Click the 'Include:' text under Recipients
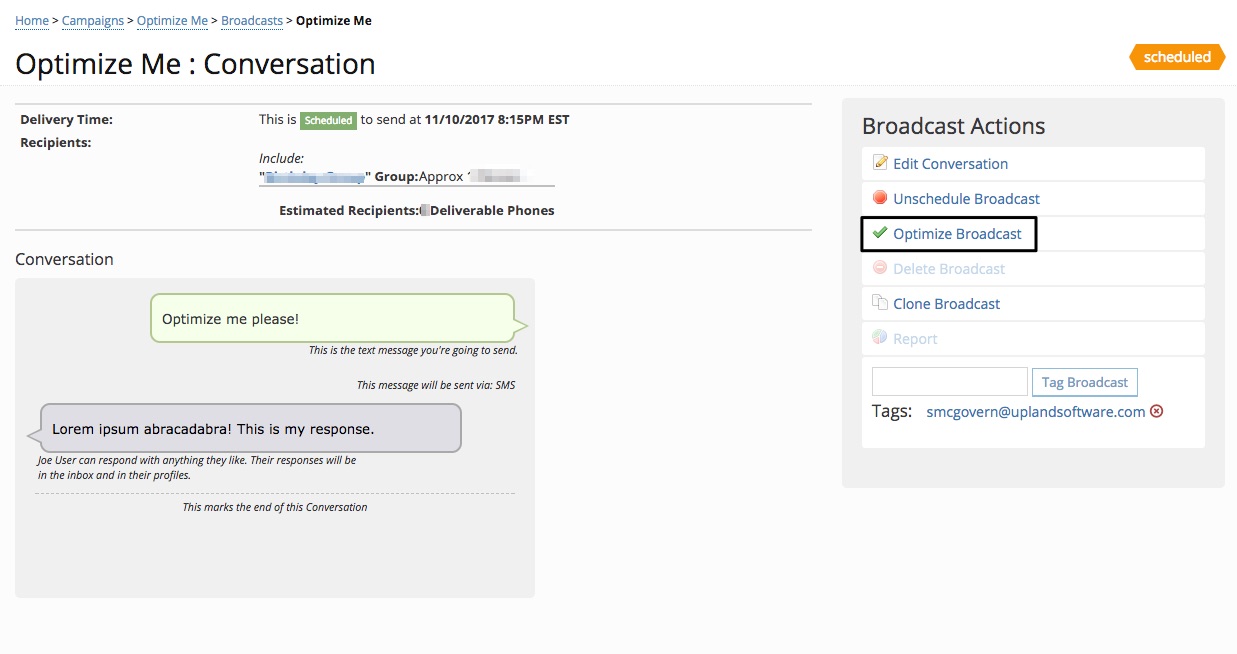1237x654 pixels. click(x=281, y=158)
